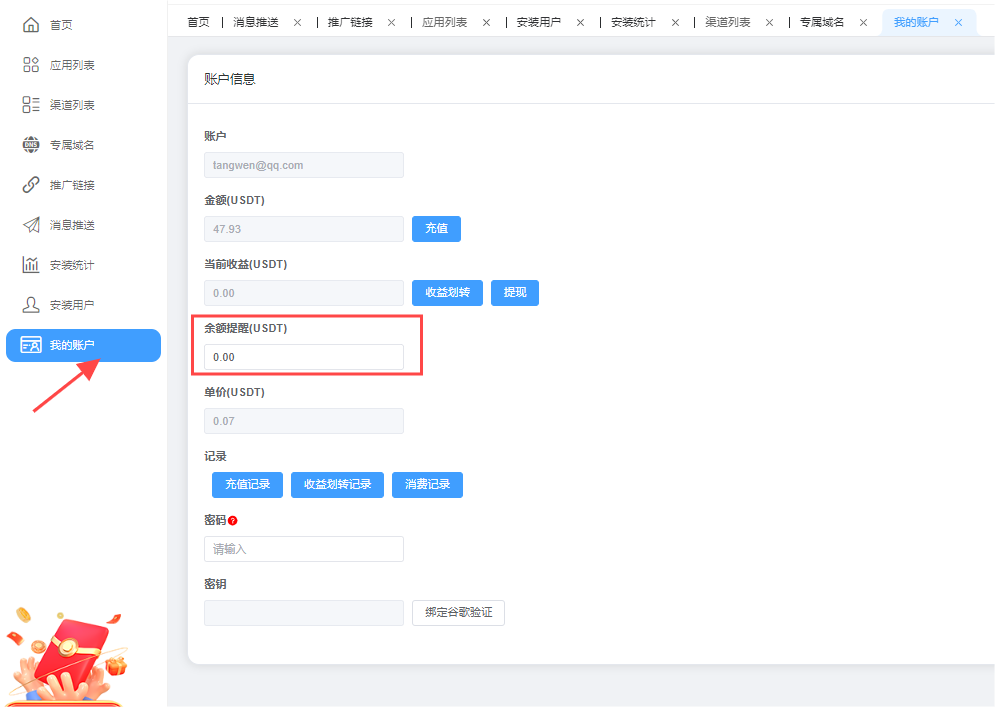
Task: Open 安装统计 chart icon
Action: pyautogui.click(x=31, y=265)
